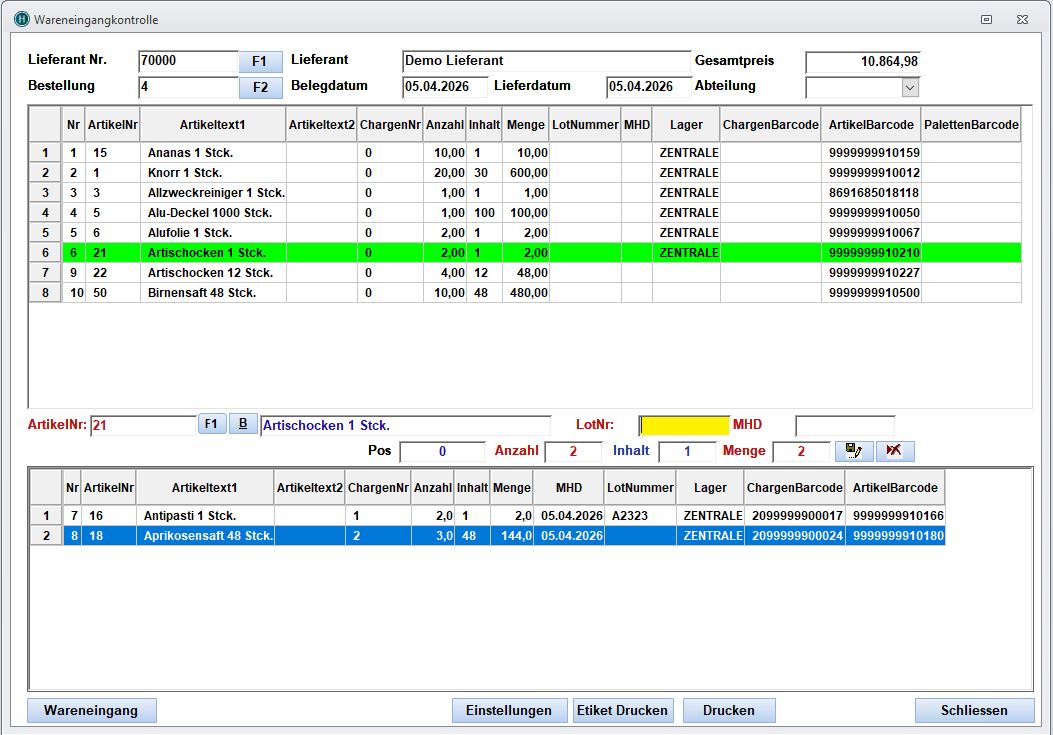Click the Etiket Drucken button
Image resolution: width=1053 pixels, height=735 pixels.
coord(622,710)
